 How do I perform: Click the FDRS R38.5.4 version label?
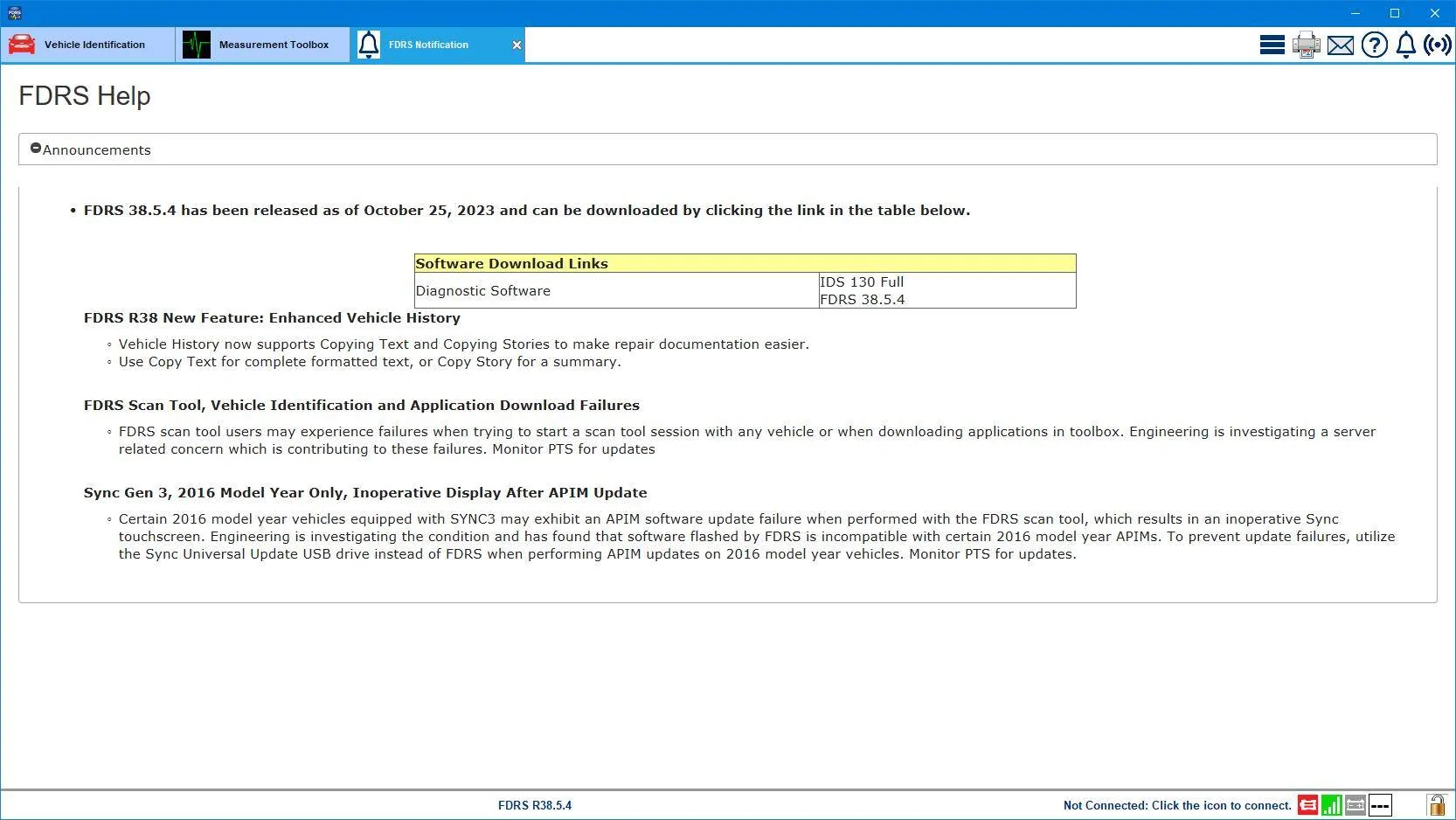[x=535, y=805]
